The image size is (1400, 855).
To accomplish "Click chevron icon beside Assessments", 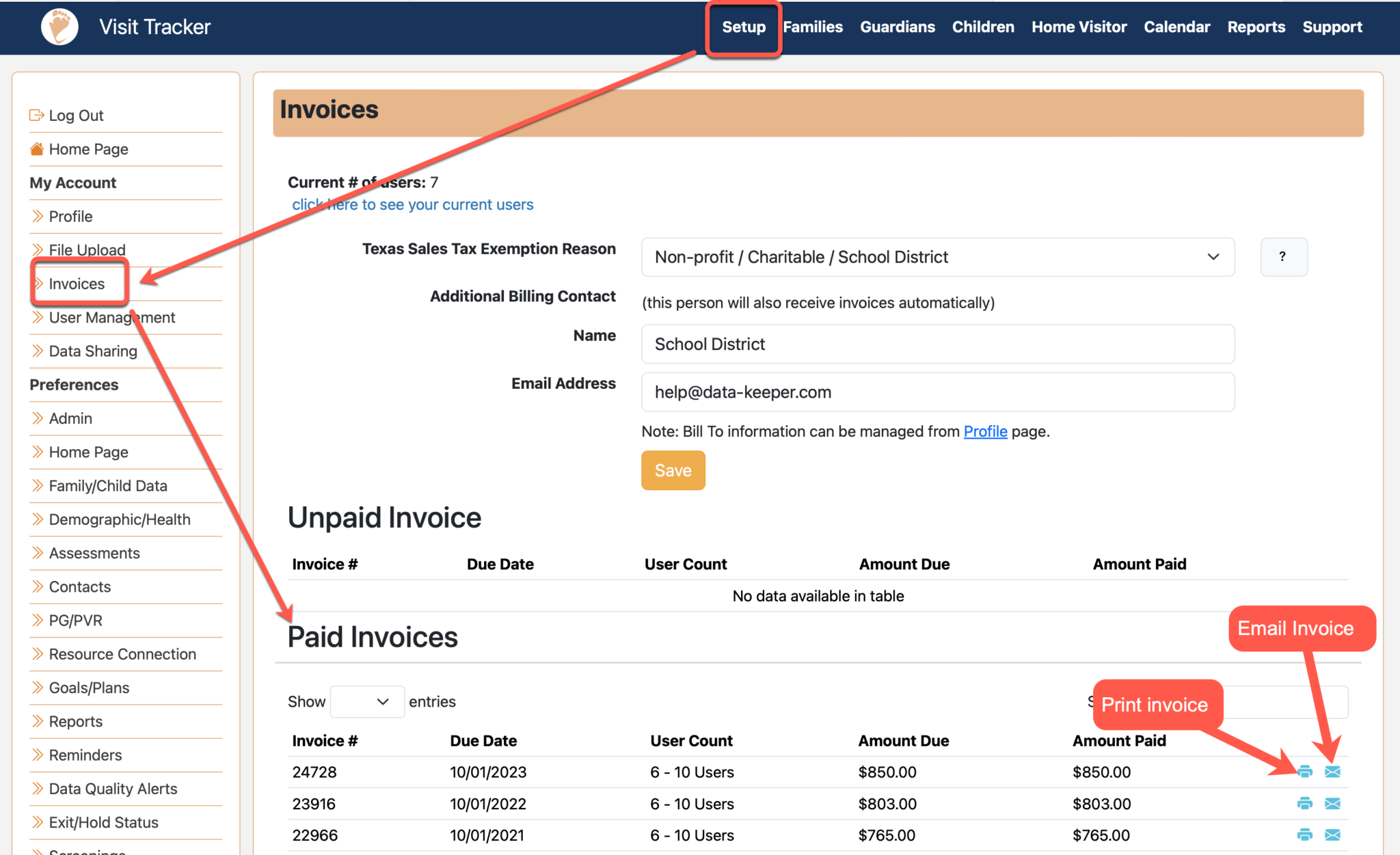I will (38, 552).
